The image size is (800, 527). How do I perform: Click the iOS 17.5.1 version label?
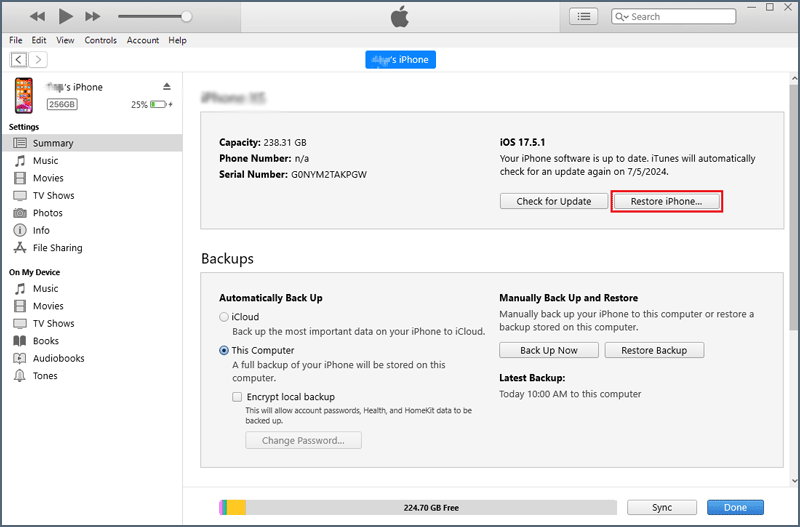click(522, 142)
